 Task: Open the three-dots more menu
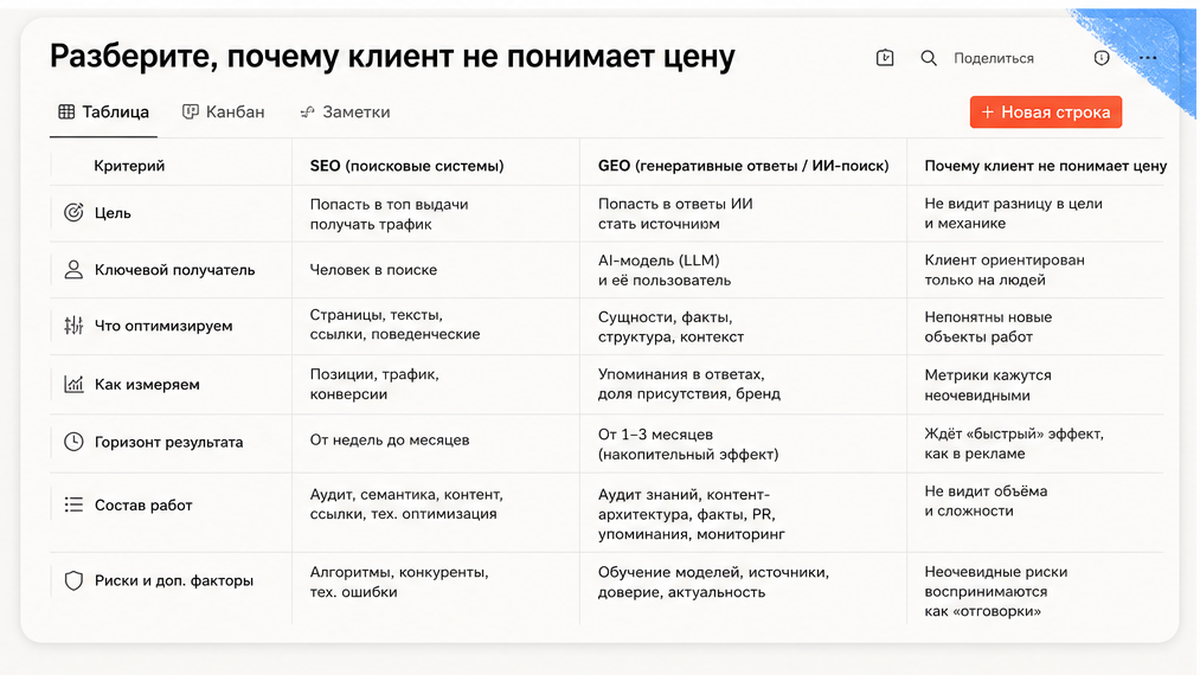(1148, 58)
